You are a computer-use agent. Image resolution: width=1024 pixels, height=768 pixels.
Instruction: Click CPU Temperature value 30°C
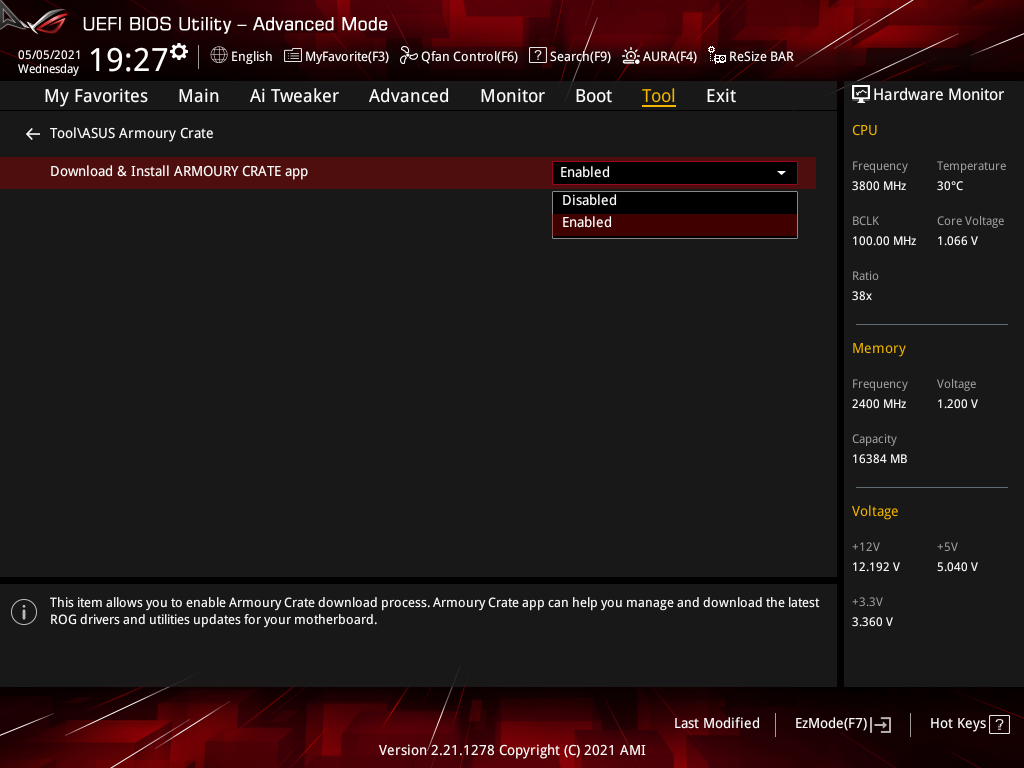click(x=950, y=186)
